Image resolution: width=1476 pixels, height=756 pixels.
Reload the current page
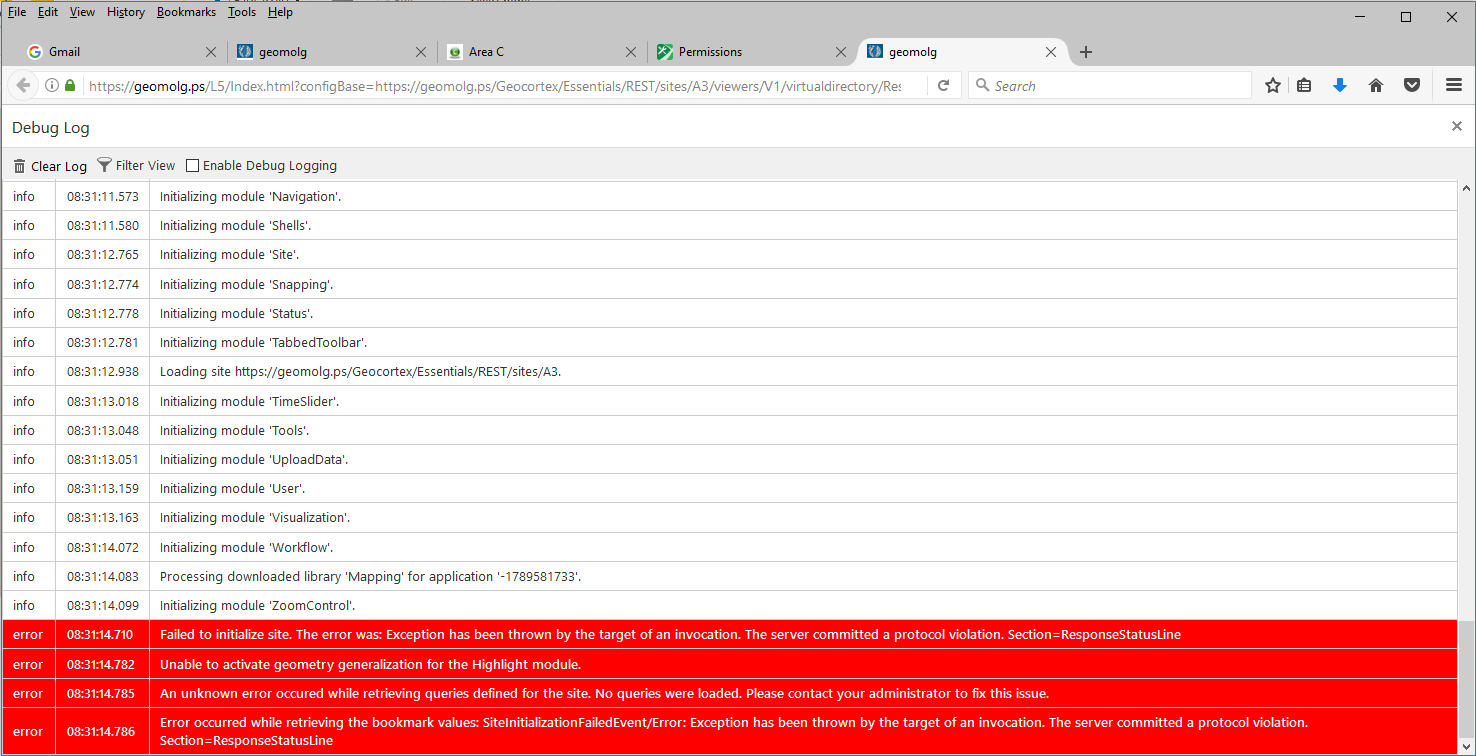pyautogui.click(x=943, y=86)
